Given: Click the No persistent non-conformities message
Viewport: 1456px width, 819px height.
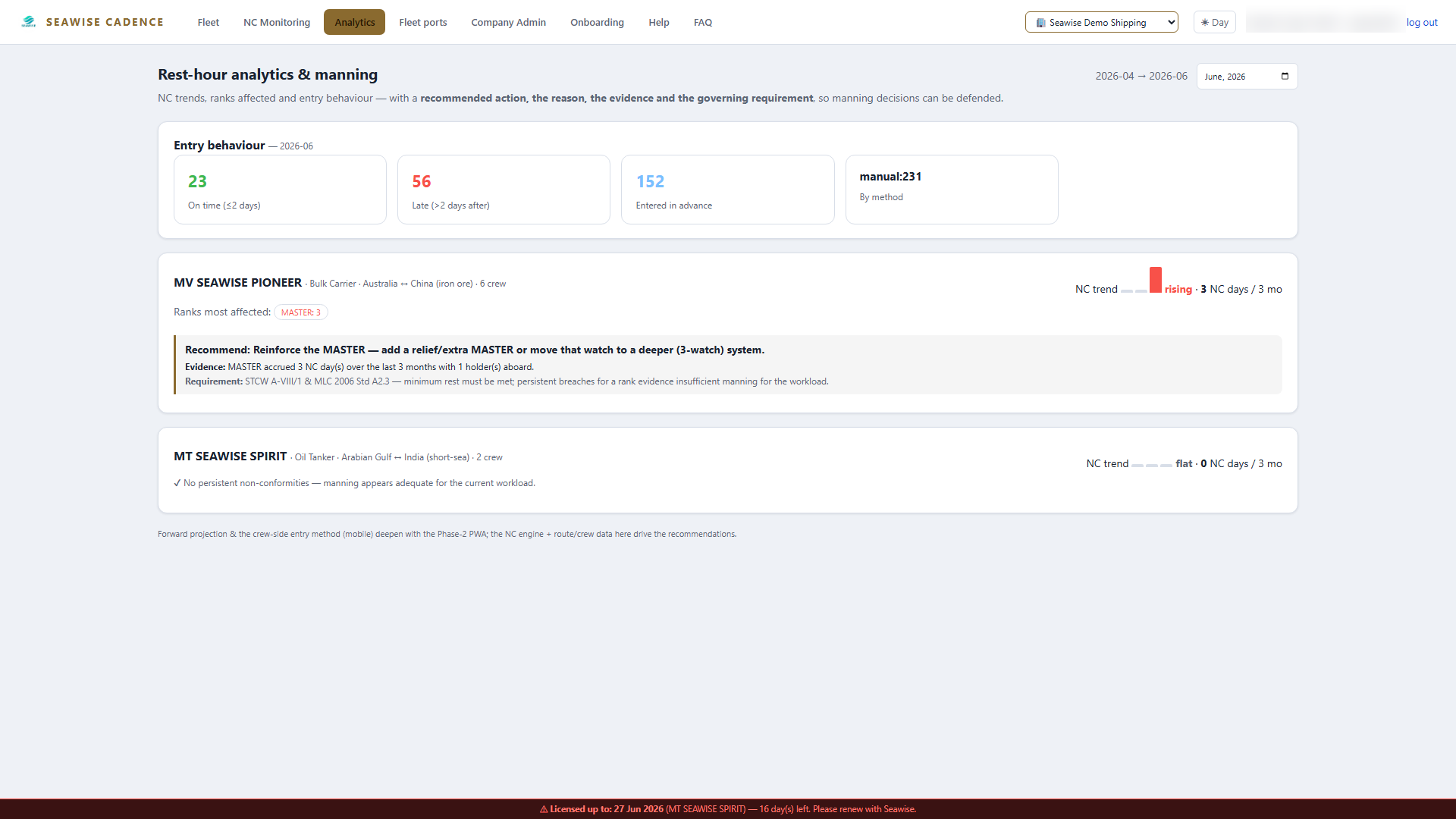Looking at the screenshot, I should [354, 483].
